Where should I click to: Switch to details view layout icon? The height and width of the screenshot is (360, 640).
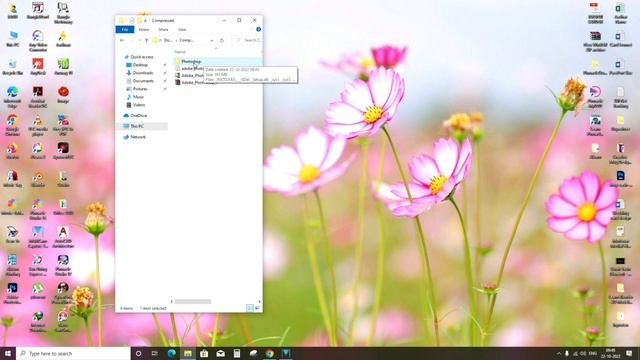pyautogui.click(x=250, y=308)
